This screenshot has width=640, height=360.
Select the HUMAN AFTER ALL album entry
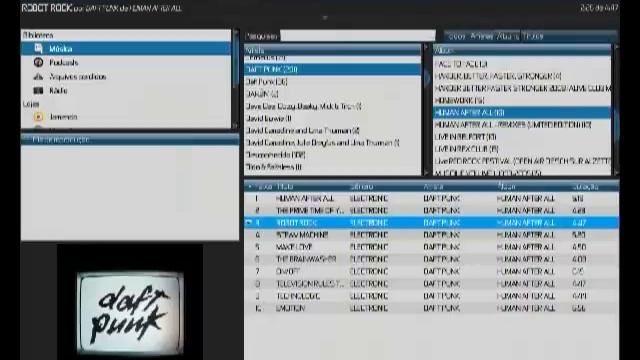[x=522, y=112]
